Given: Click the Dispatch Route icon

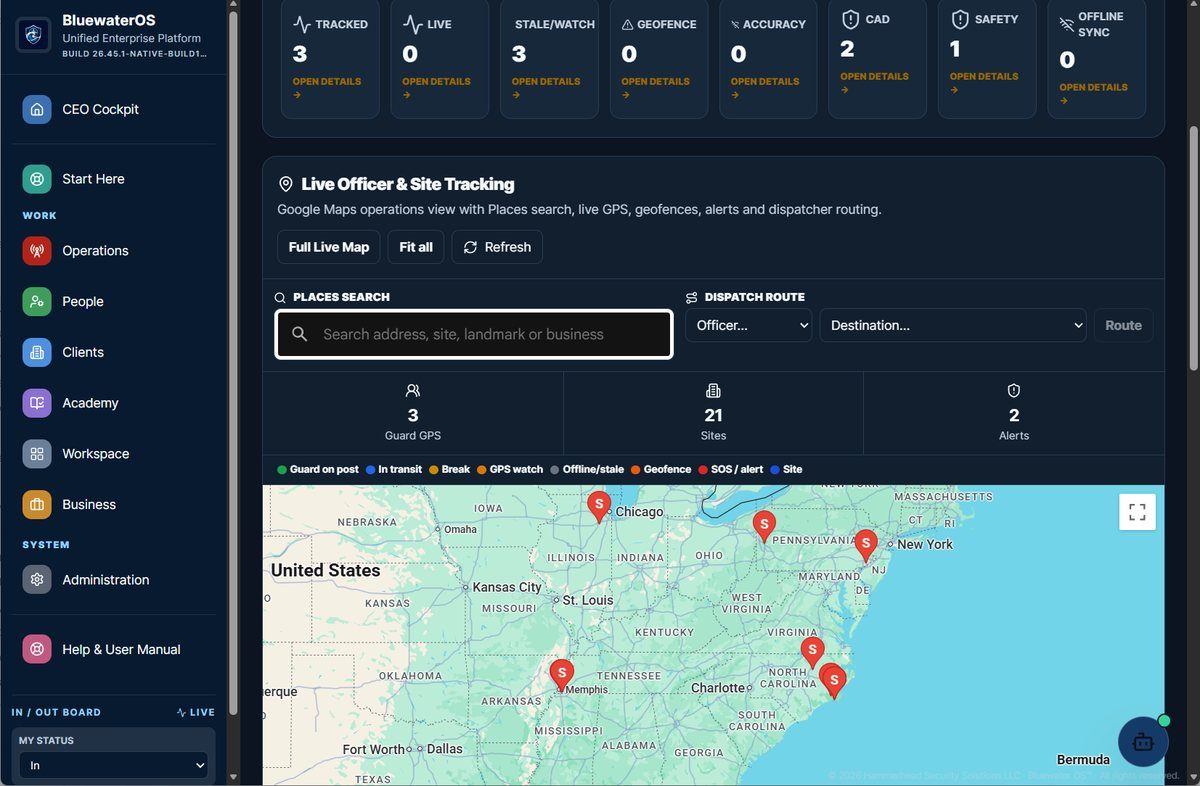Looking at the screenshot, I should coord(691,297).
